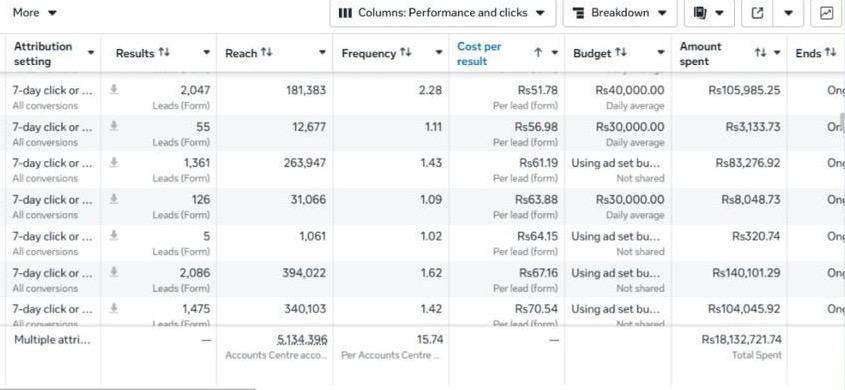Screen dimensions: 845x390
Task: Click the reach value 31,066
Action: point(309,199)
